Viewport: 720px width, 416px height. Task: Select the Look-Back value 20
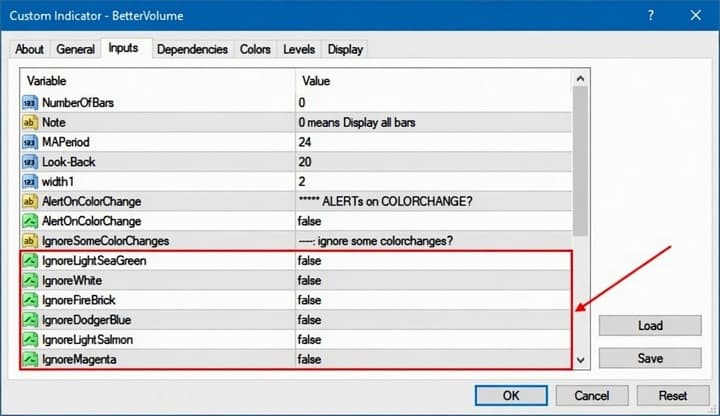(305, 162)
